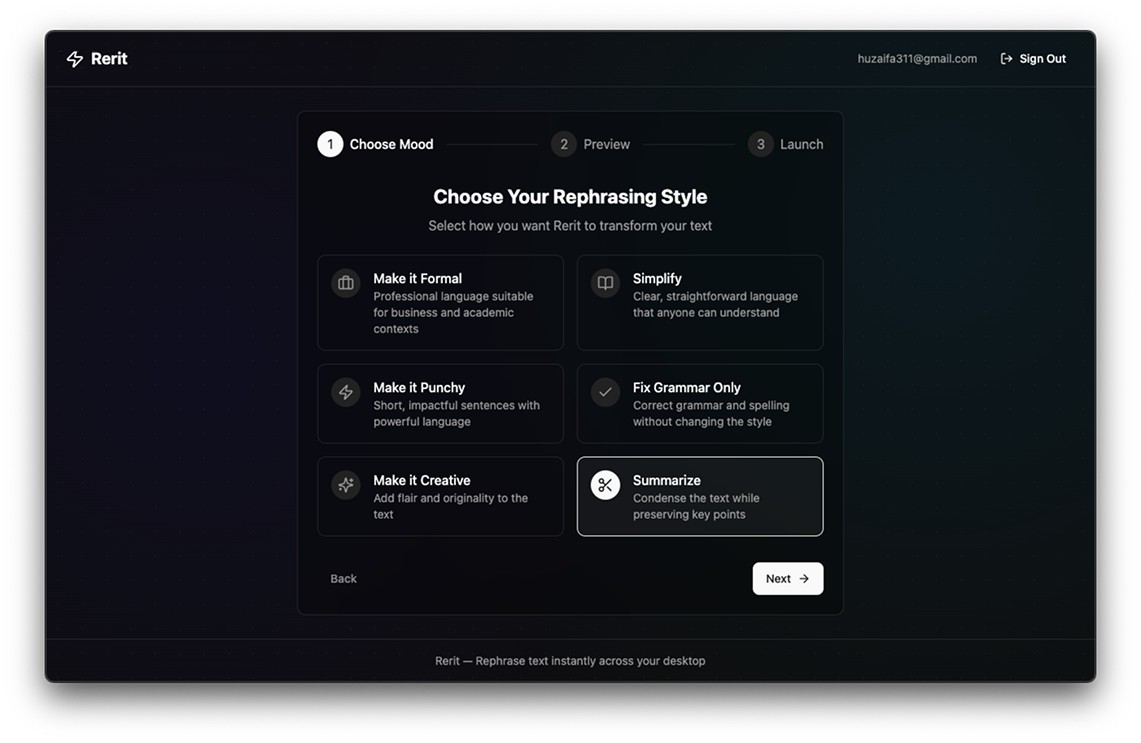The height and width of the screenshot is (743, 1141).
Task: Click the Add flair and originality description
Action: coord(450,506)
